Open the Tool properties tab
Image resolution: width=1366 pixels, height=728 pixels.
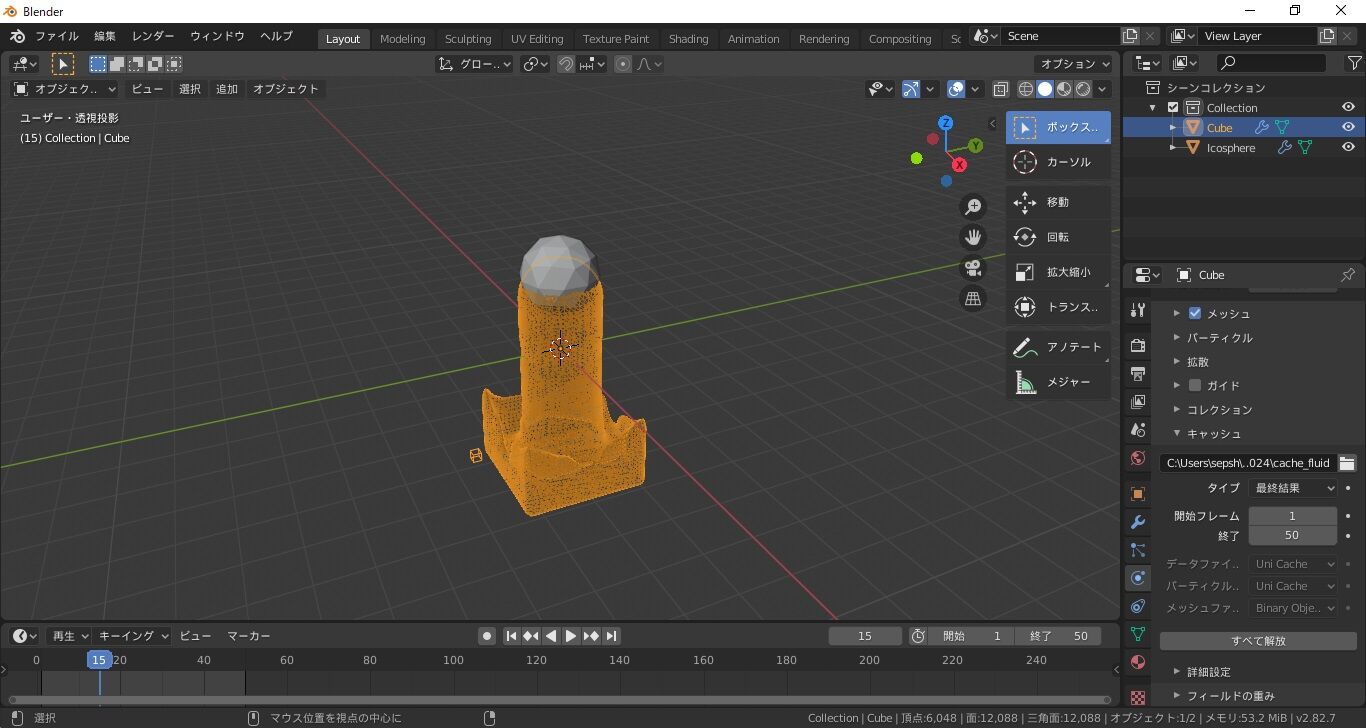coord(1137,310)
